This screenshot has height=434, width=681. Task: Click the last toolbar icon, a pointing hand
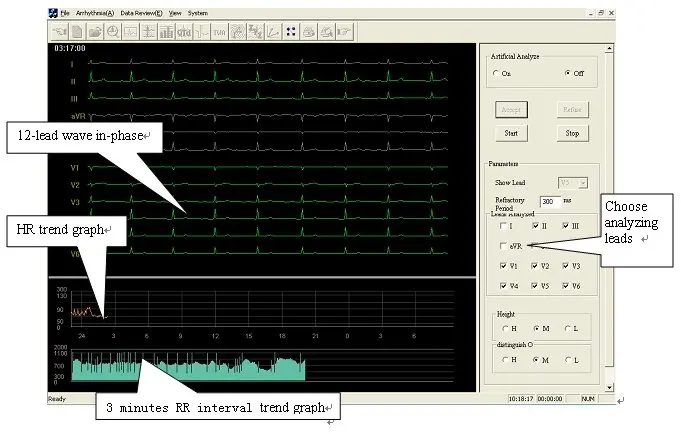(x=344, y=32)
